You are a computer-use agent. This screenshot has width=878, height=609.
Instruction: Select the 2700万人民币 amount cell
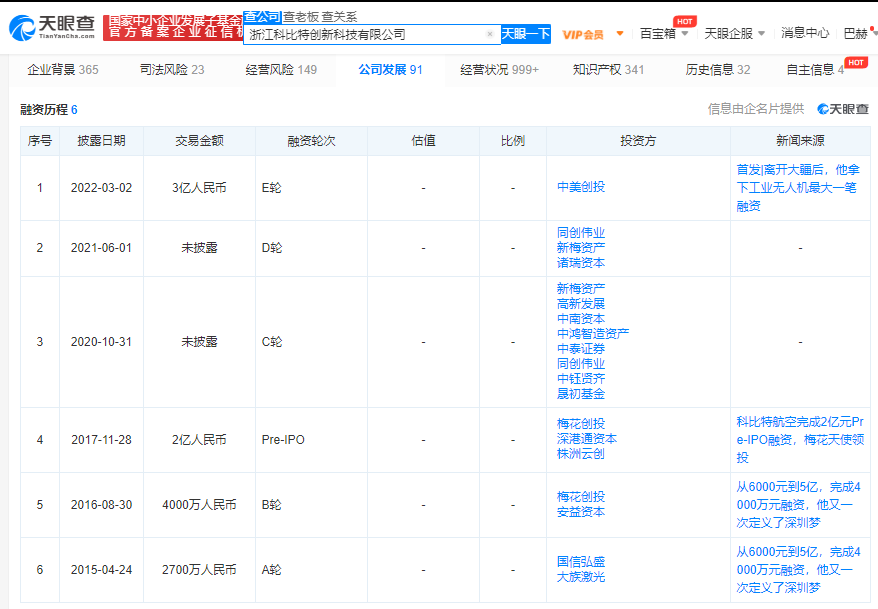tap(199, 570)
